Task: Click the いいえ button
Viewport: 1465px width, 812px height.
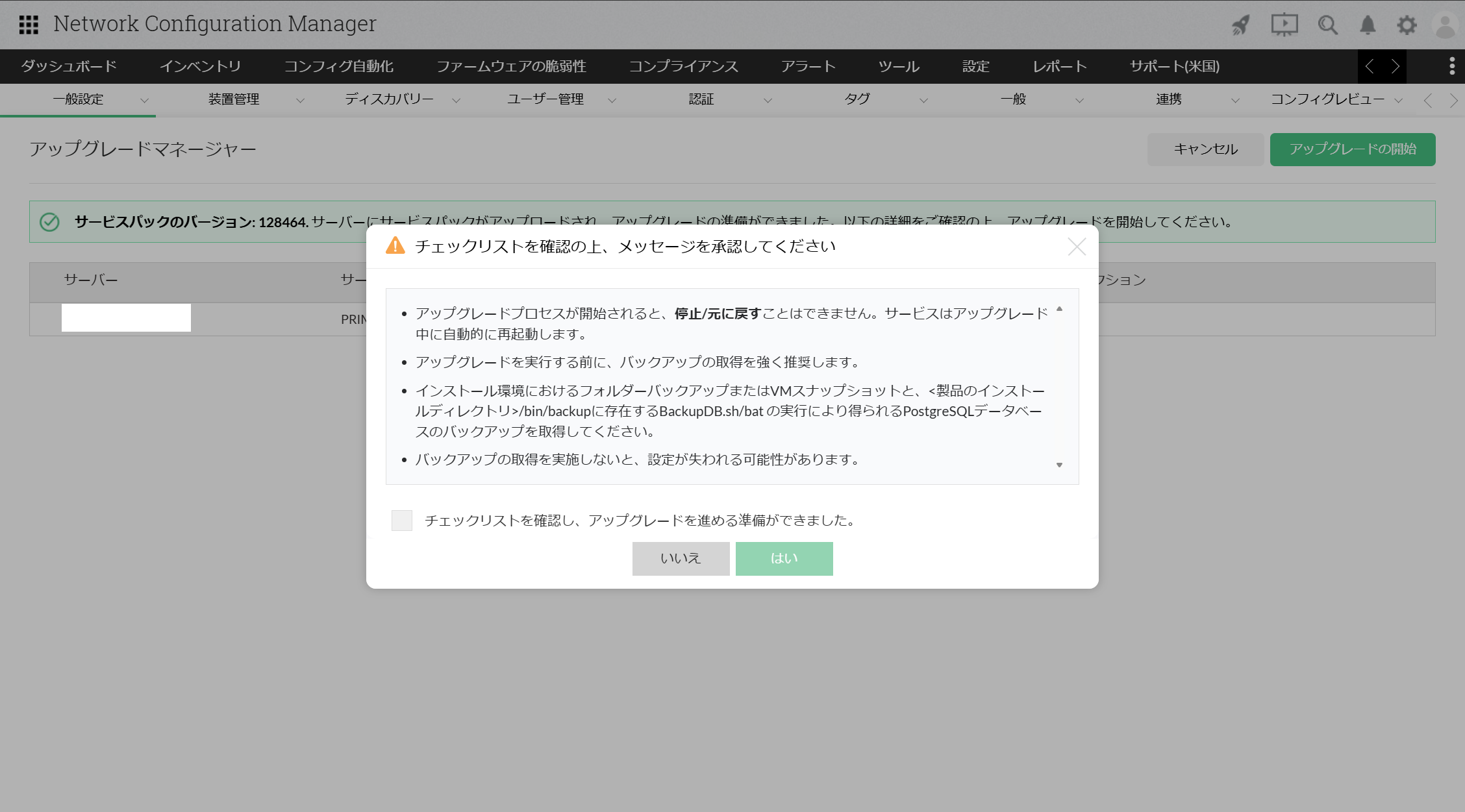Action: [x=681, y=559]
